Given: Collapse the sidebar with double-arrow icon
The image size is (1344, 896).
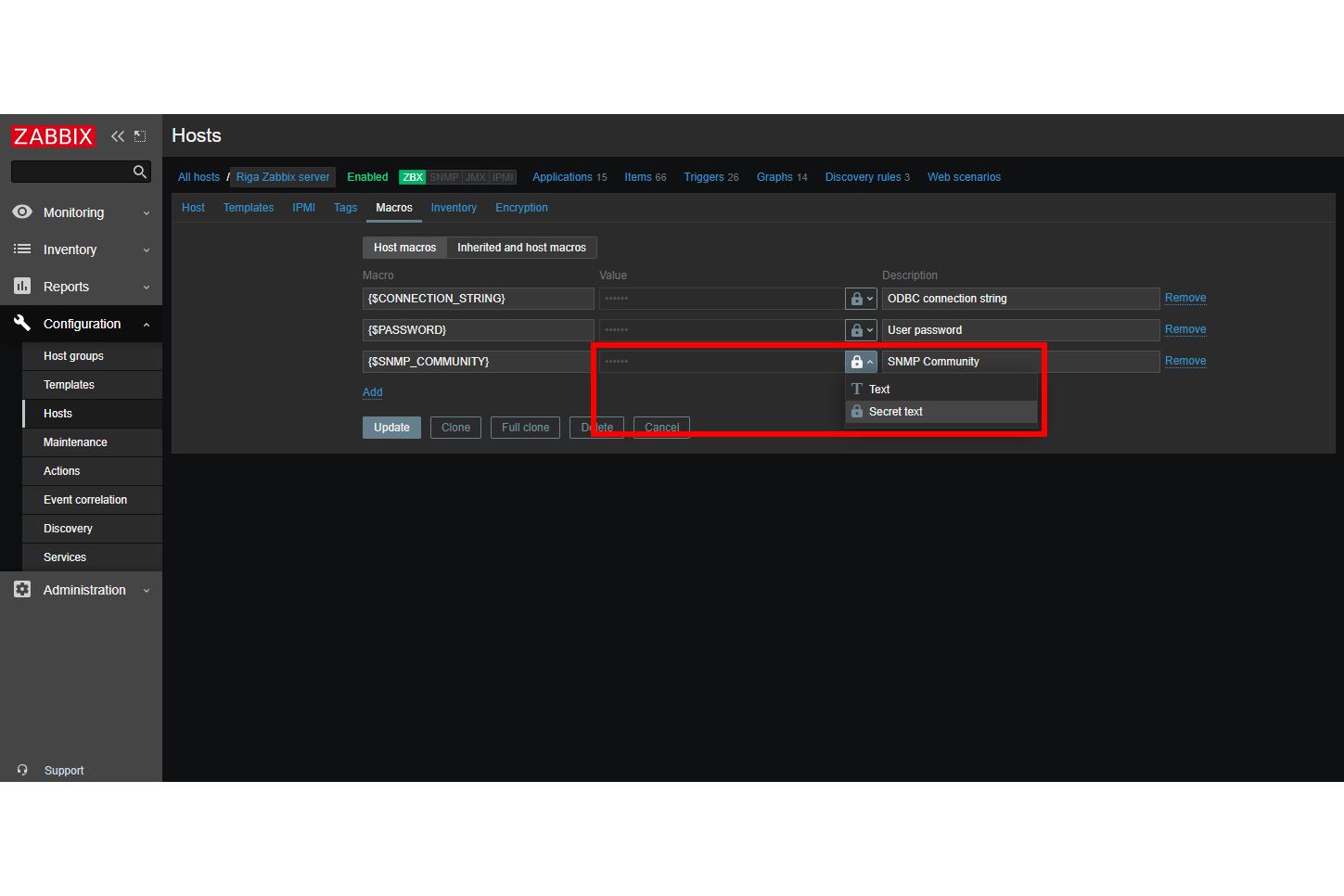Looking at the screenshot, I should tap(118, 136).
